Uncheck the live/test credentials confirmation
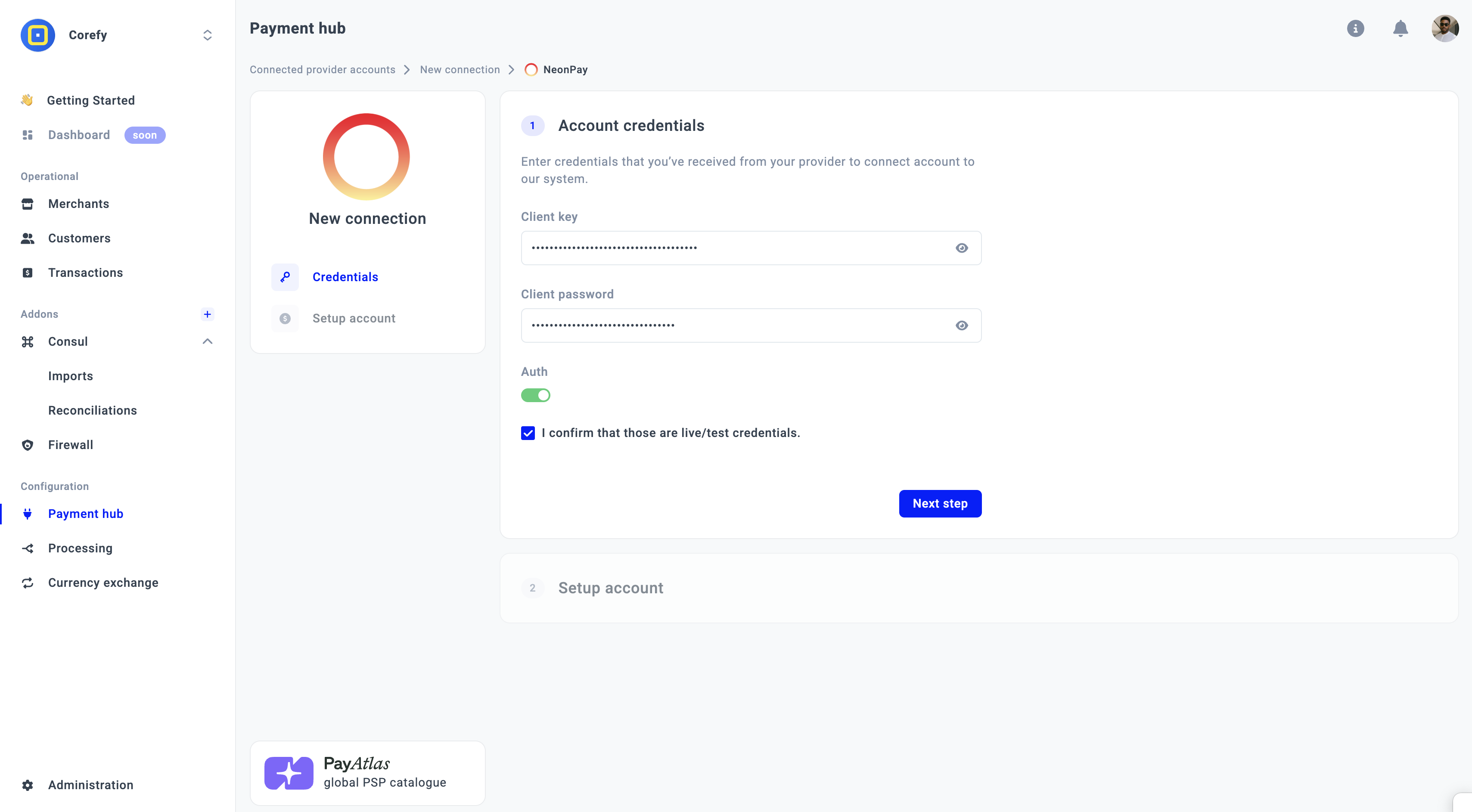The image size is (1472, 812). coord(528,433)
